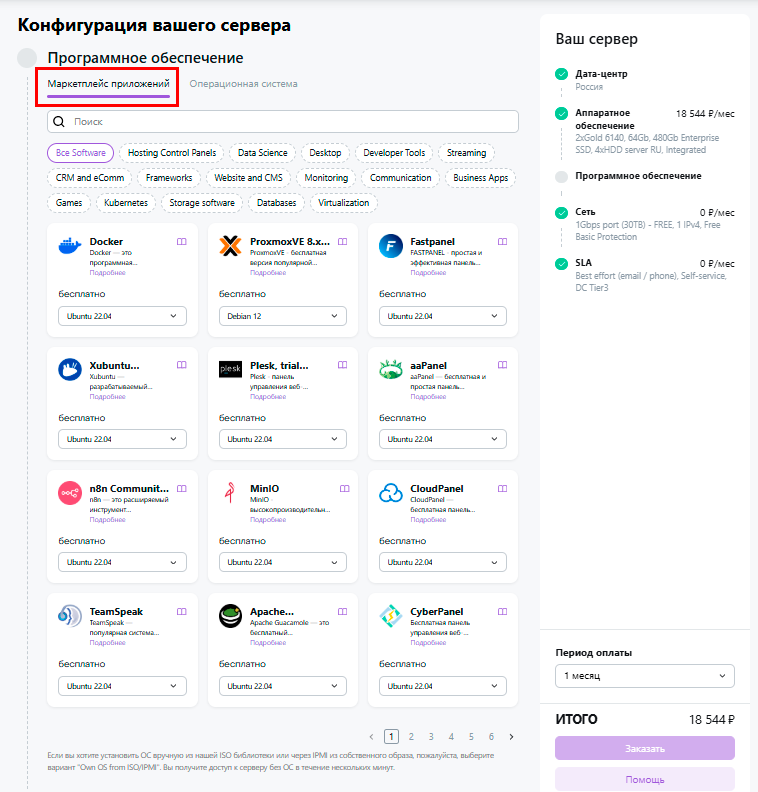Open the Plesk documentation book icon
The image size is (758, 792).
[x=342, y=365]
